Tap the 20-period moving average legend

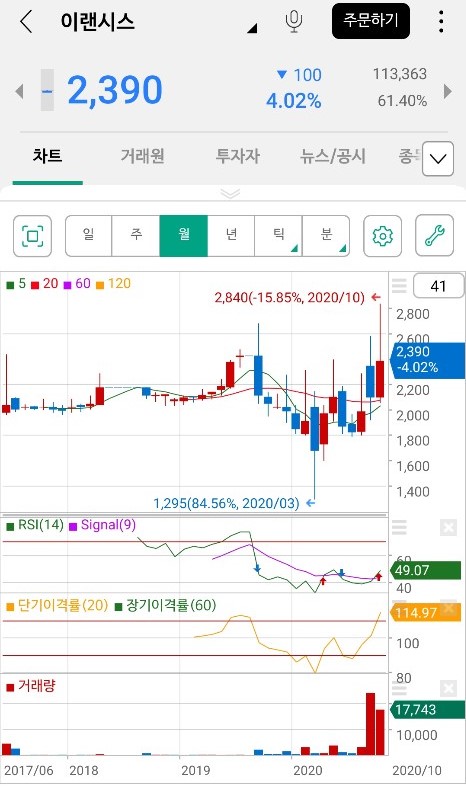(45, 284)
